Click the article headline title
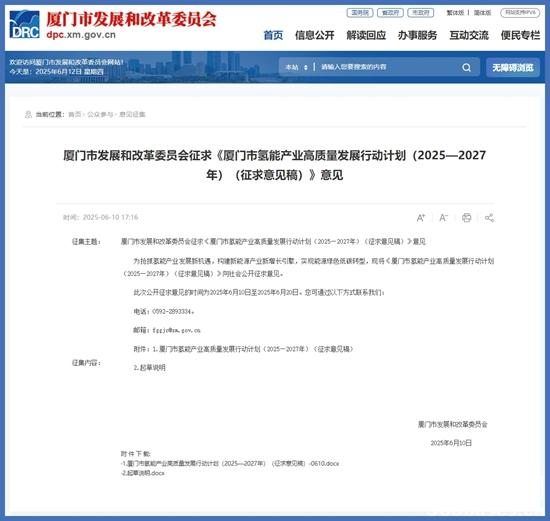 (x=275, y=165)
